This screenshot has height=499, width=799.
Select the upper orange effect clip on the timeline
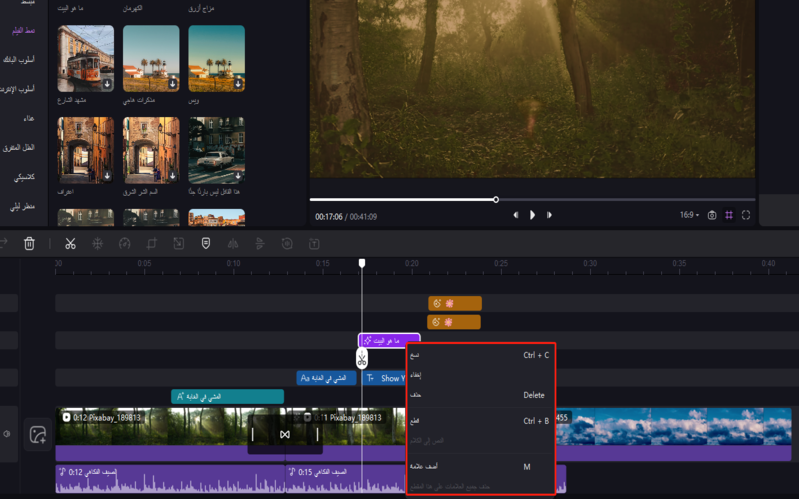click(x=455, y=304)
